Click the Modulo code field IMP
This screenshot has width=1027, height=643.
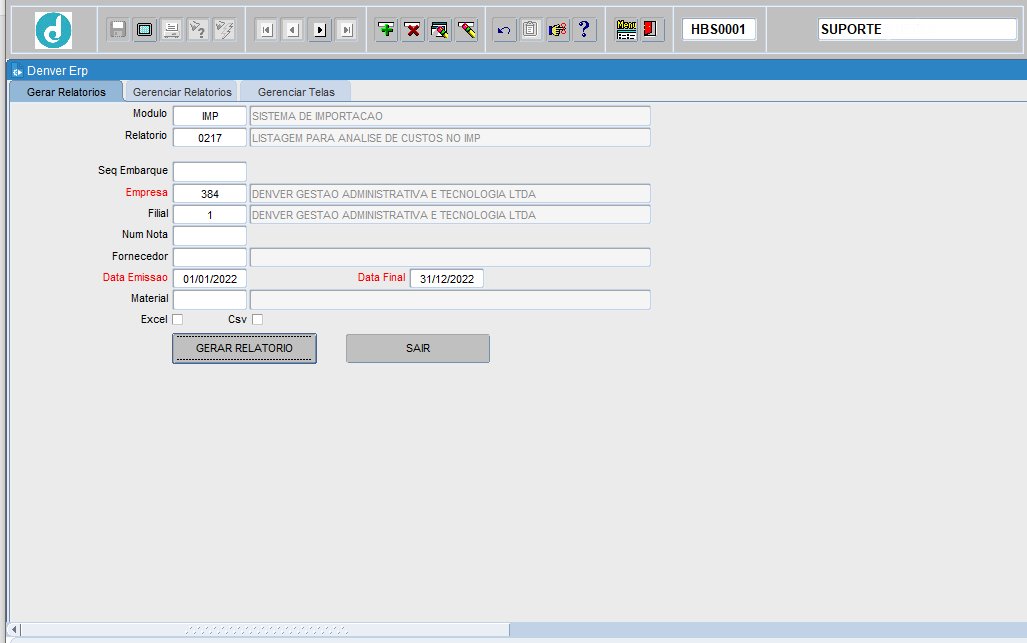tap(210, 116)
